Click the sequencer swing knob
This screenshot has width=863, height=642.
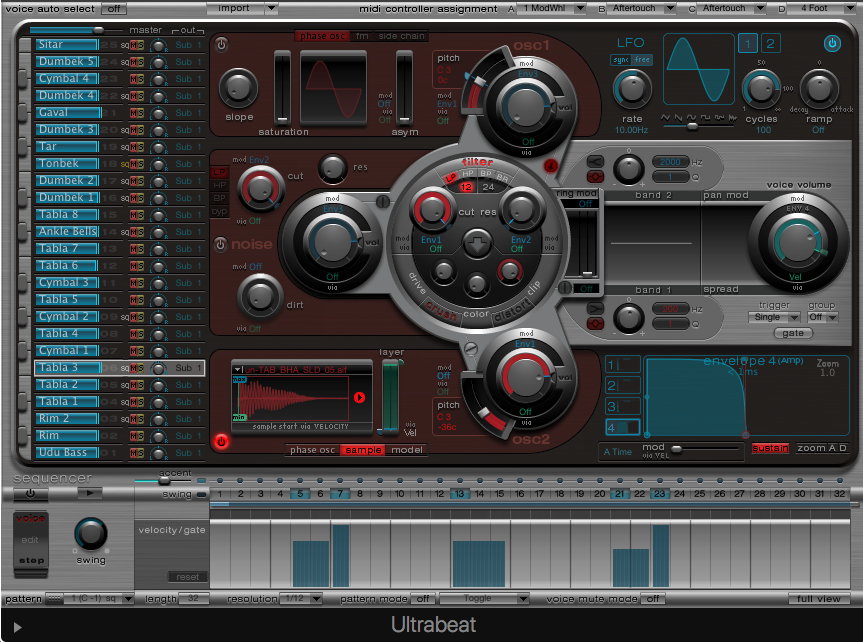click(x=91, y=534)
